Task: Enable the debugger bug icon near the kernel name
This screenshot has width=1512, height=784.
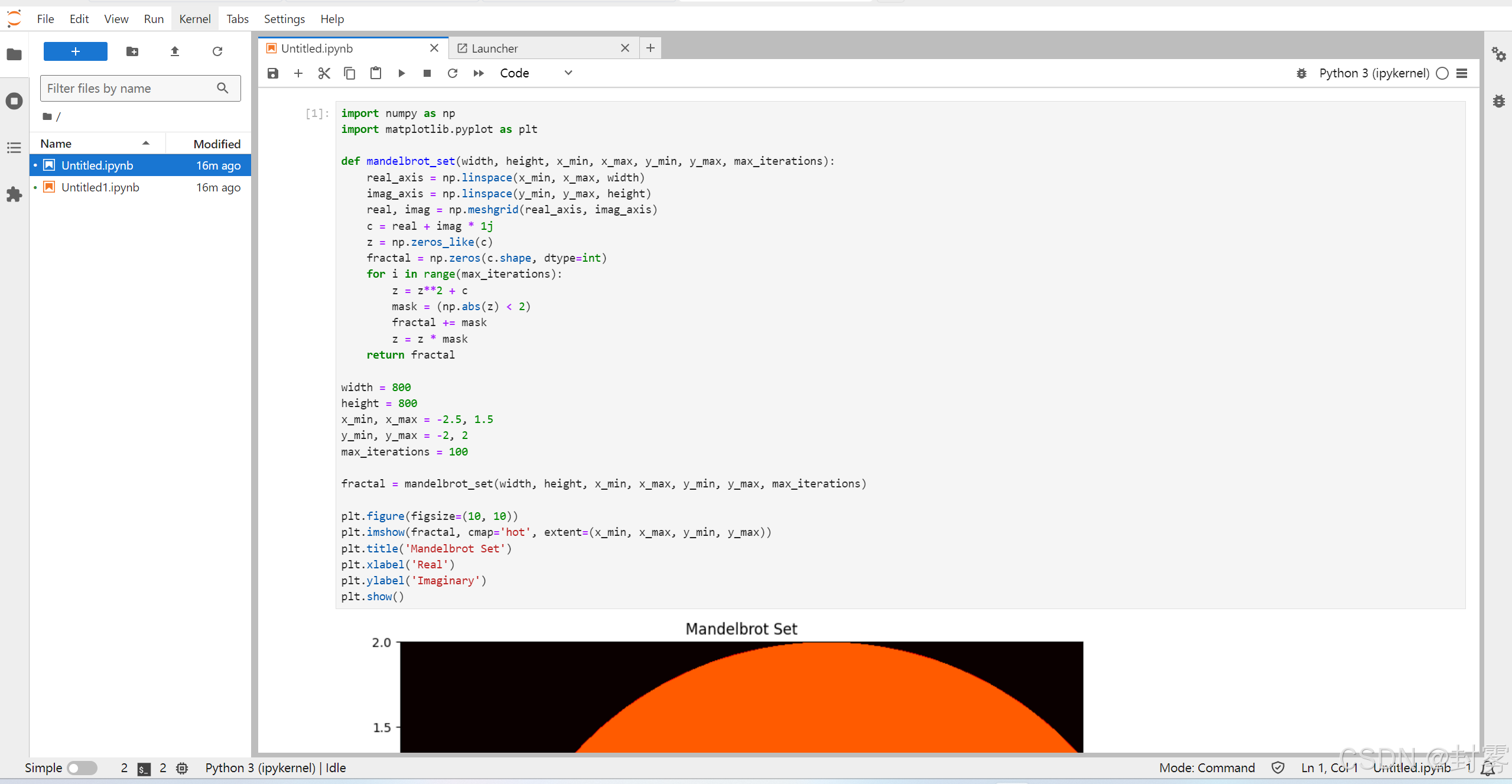Action: 1301,73
